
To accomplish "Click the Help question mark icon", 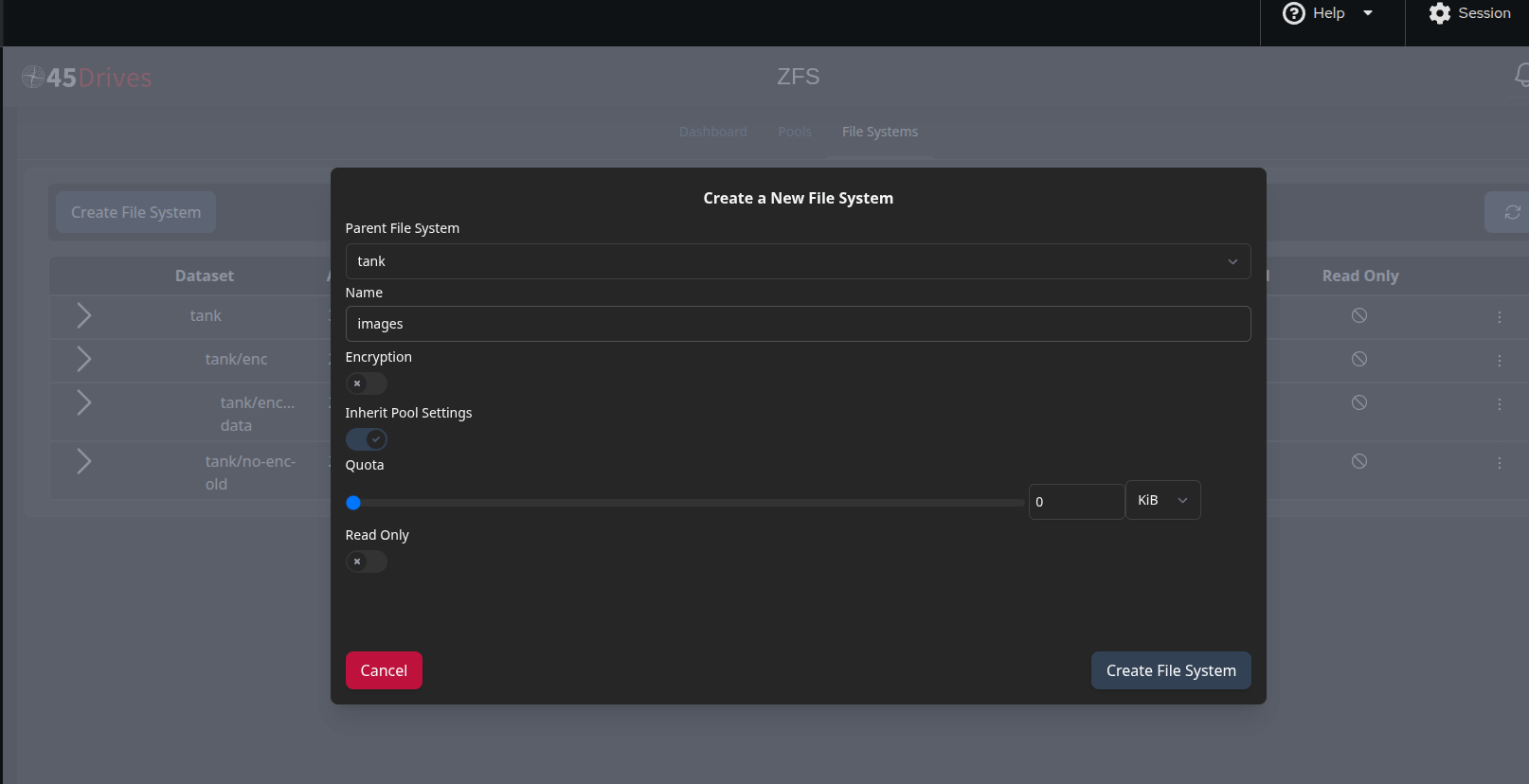I will pos(1293,13).
